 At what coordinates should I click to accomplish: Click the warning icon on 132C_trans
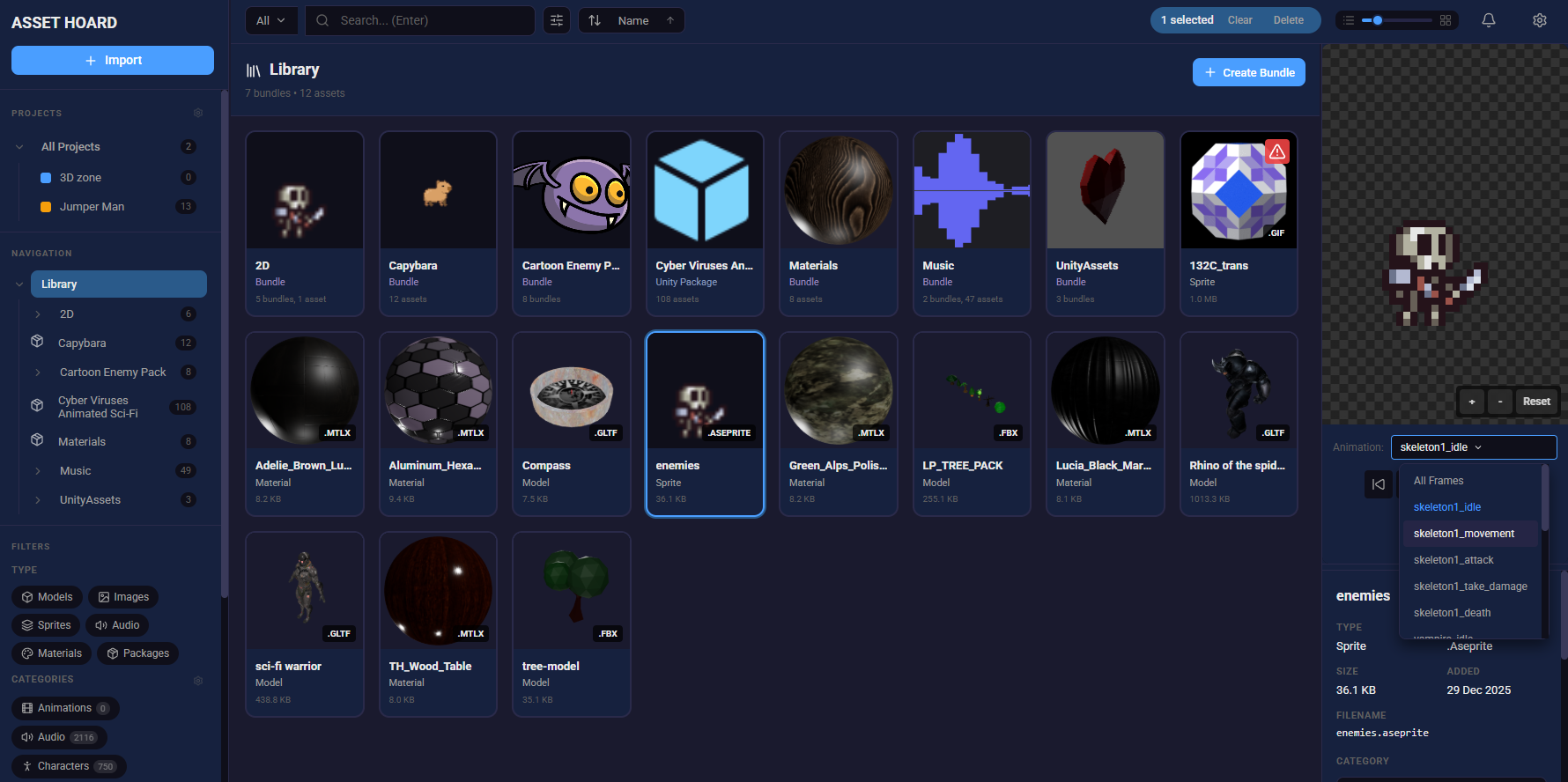(x=1276, y=151)
